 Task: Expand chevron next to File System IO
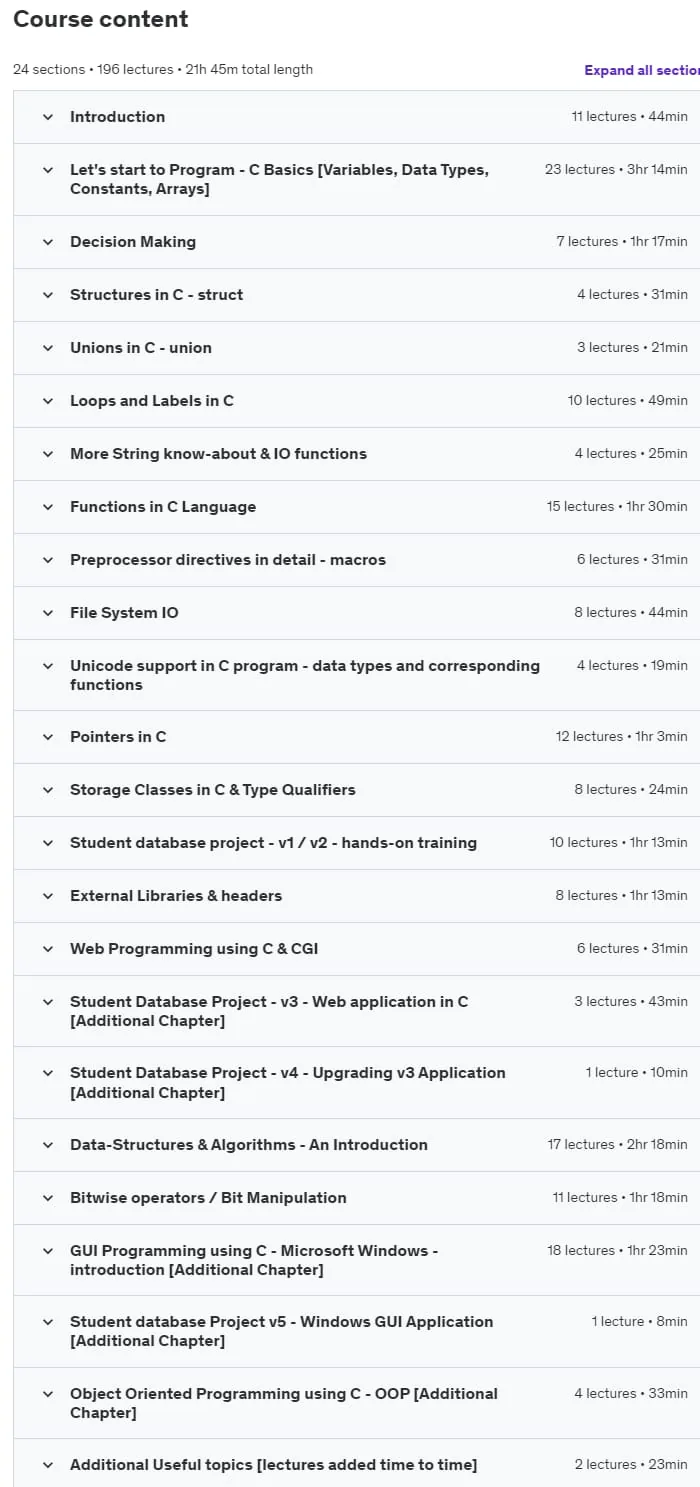click(x=47, y=613)
